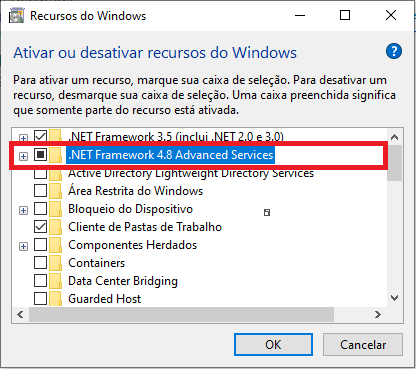Click the folder icon of Área Restrita do Windows
The image size is (416, 369).
pyautogui.click(x=55, y=191)
